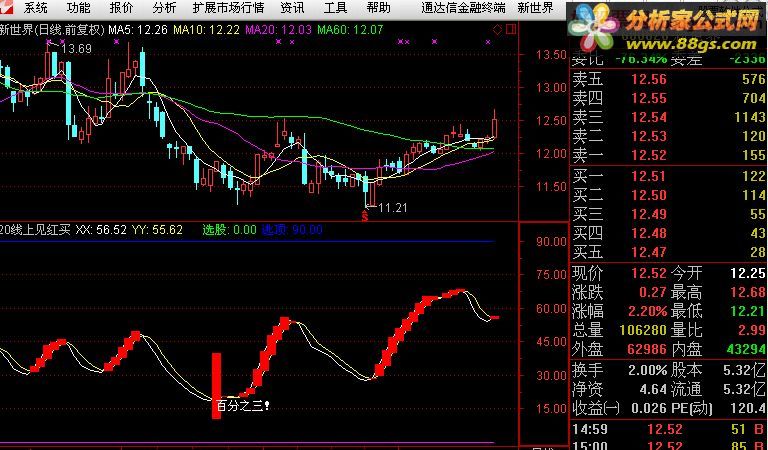This screenshot has width=768, height=450.
Task: Click the 买二 12.50 order row
Action: [669, 195]
